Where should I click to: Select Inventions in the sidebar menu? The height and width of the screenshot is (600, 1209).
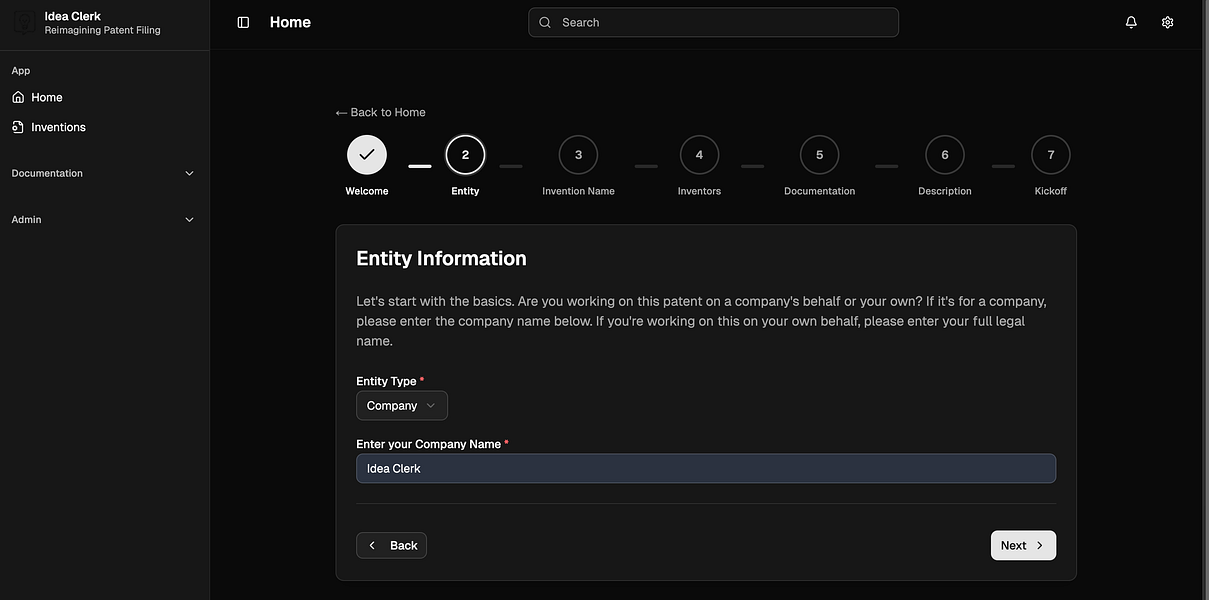(x=58, y=127)
